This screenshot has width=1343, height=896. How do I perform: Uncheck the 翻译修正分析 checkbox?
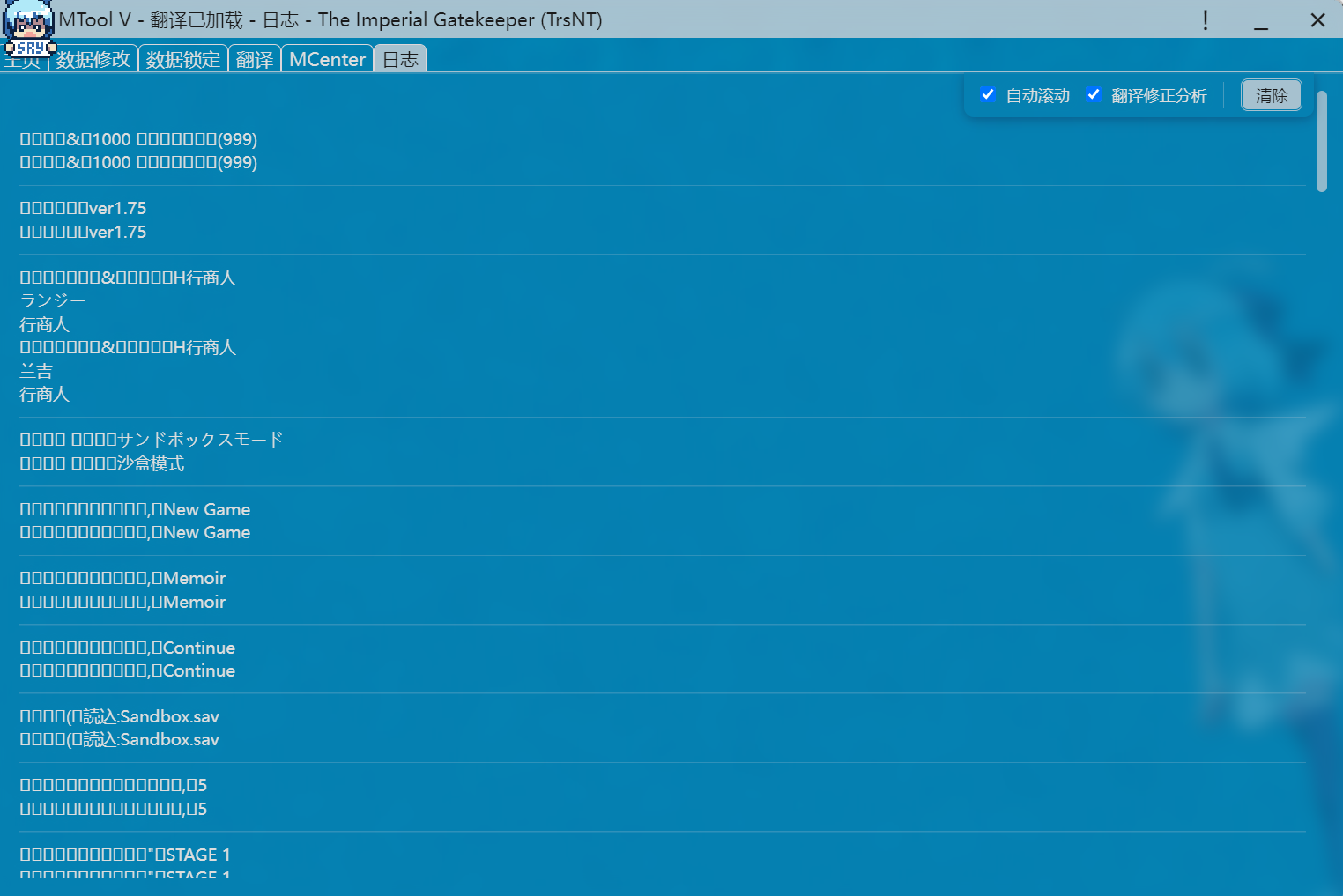coord(1094,94)
